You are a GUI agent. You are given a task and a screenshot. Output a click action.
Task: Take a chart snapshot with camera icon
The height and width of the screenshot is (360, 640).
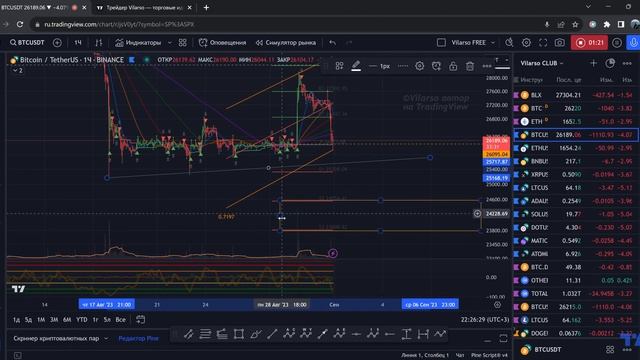point(560,42)
